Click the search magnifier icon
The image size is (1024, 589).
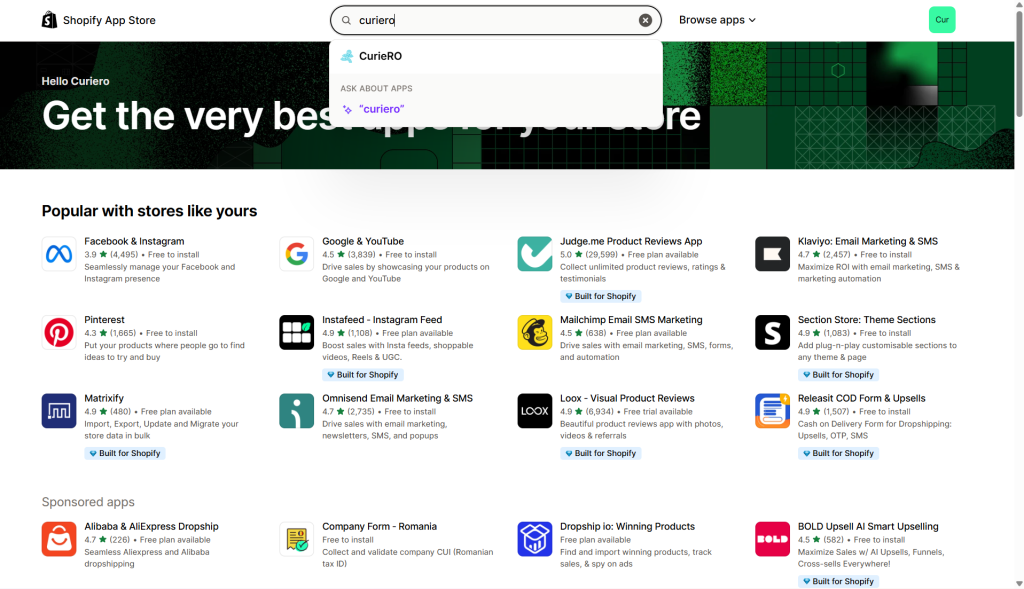coord(346,20)
